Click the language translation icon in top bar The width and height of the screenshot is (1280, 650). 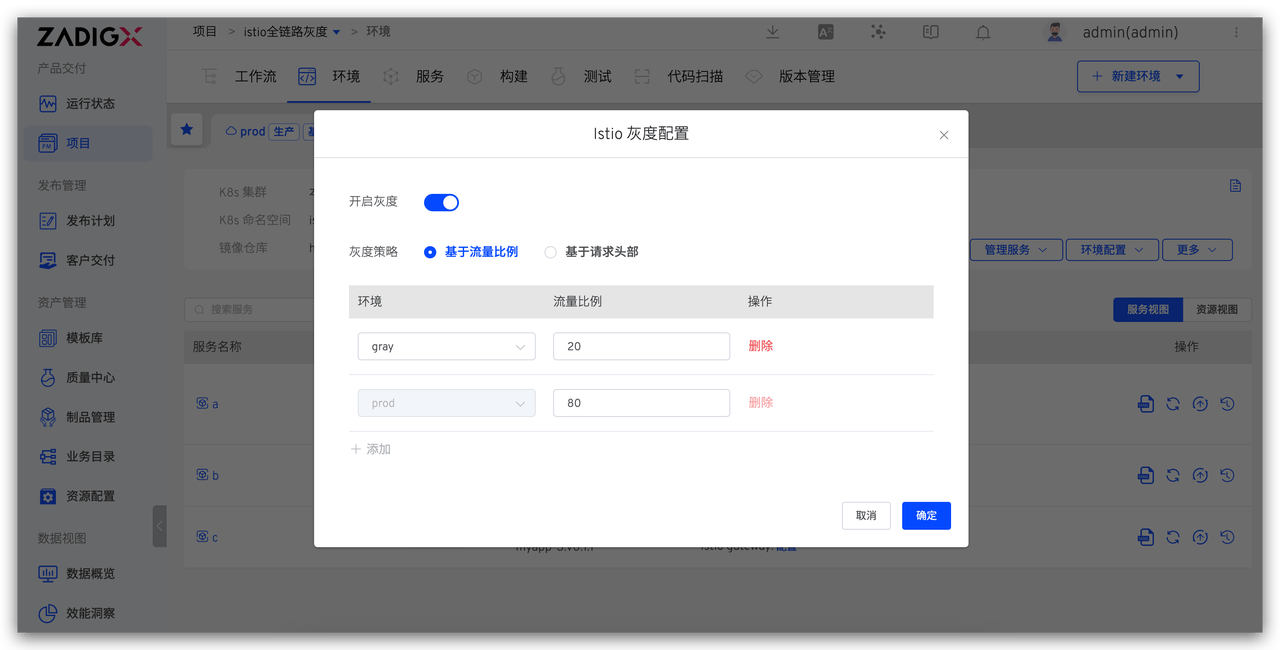(825, 32)
